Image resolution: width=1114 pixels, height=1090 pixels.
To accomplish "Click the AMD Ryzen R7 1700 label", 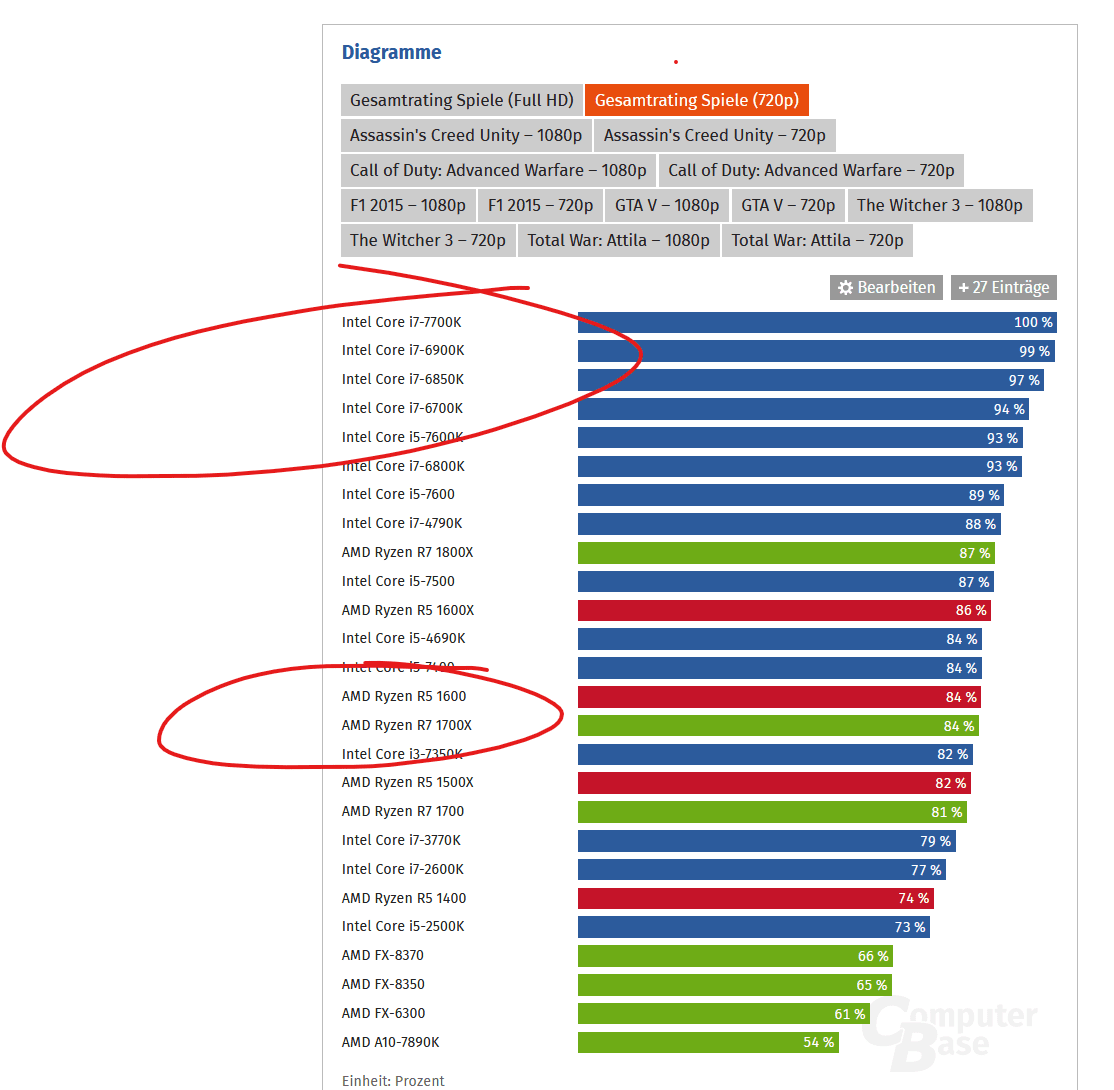I will (403, 811).
